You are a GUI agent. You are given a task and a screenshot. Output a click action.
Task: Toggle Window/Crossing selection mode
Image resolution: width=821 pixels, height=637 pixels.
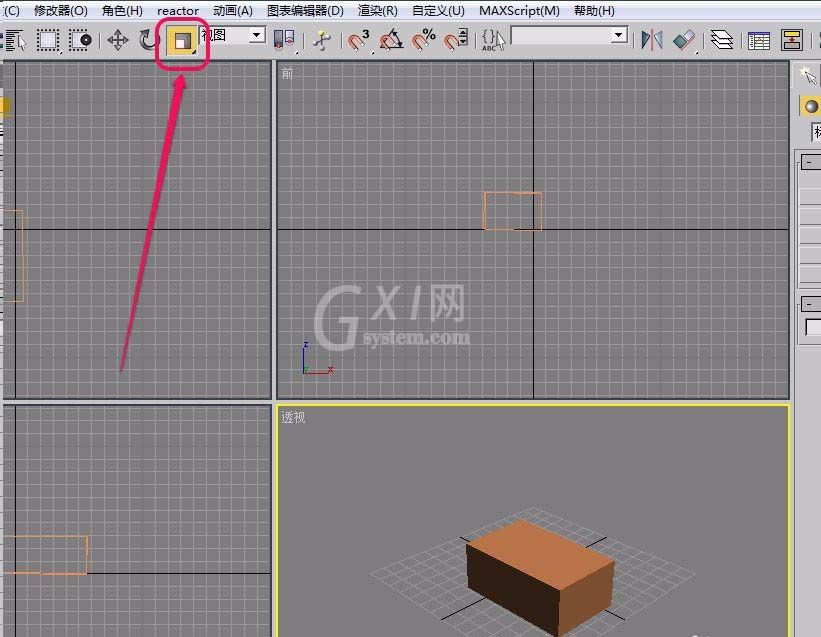pyautogui.click(x=80, y=40)
